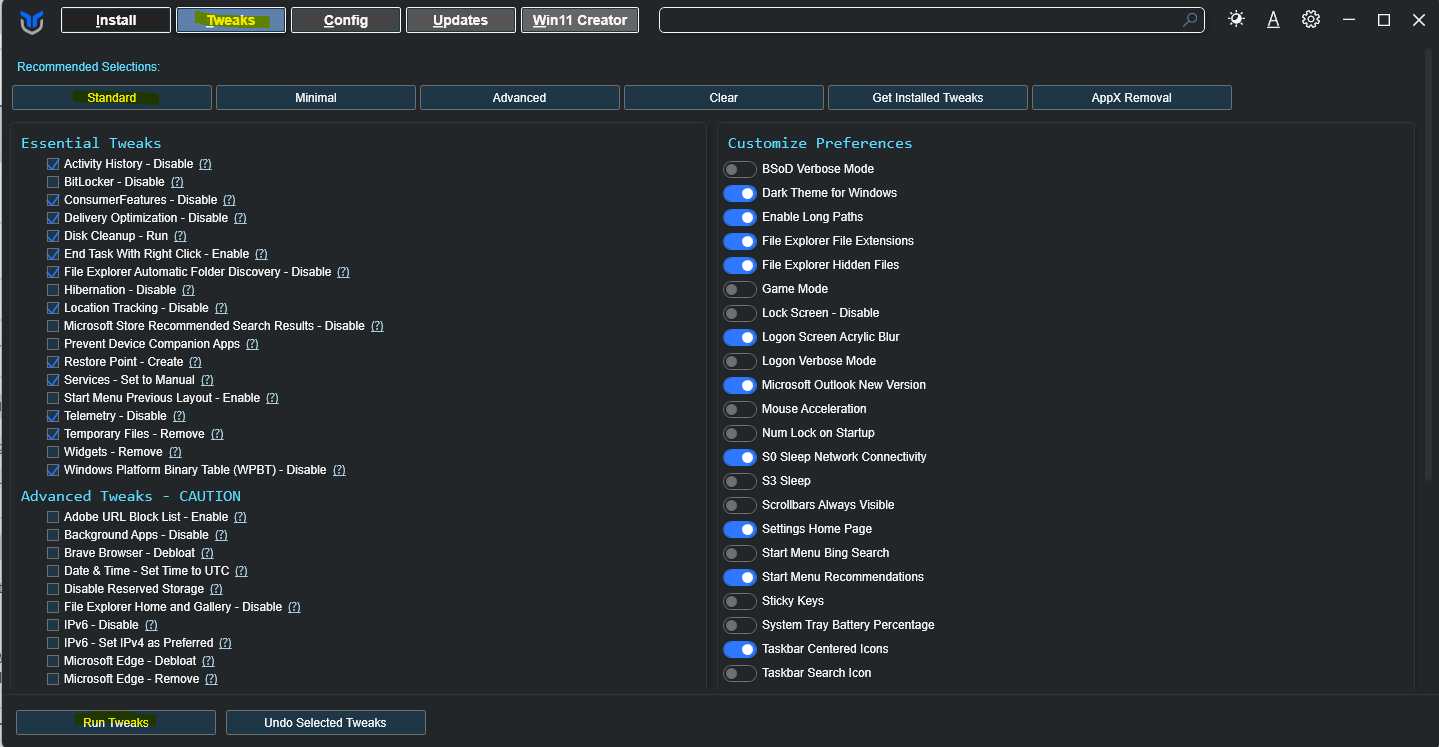Open help (?) for Restore Point - Create
The height and width of the screenshot is (747, 1439).
pyautogui.click(x=195, y=362)
